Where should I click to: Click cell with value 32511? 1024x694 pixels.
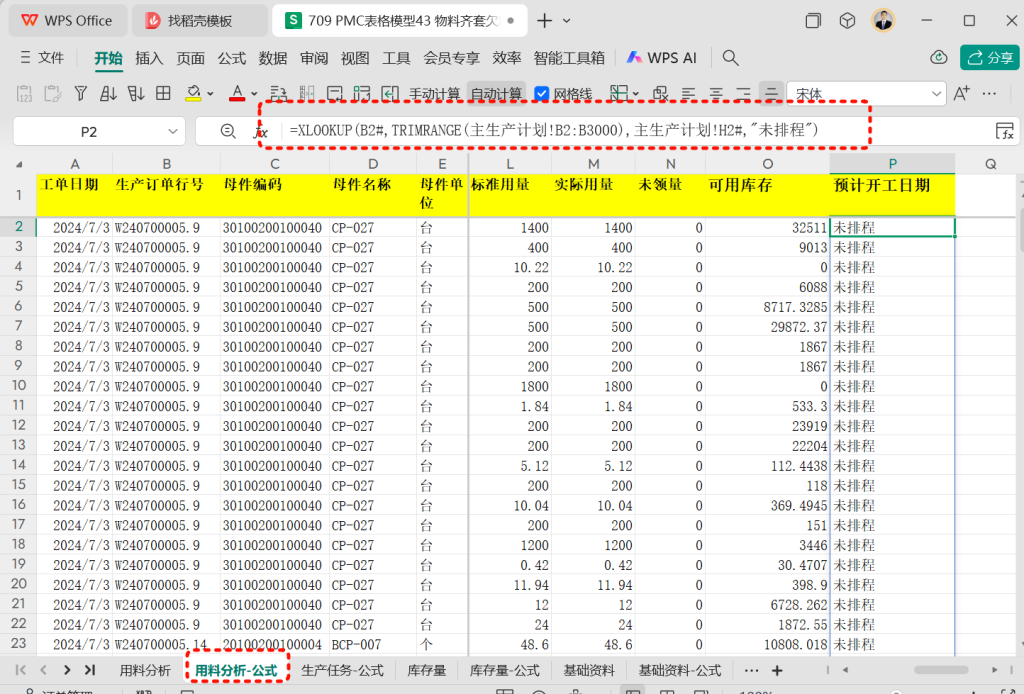pyautogui.click(x=767, y=228)
